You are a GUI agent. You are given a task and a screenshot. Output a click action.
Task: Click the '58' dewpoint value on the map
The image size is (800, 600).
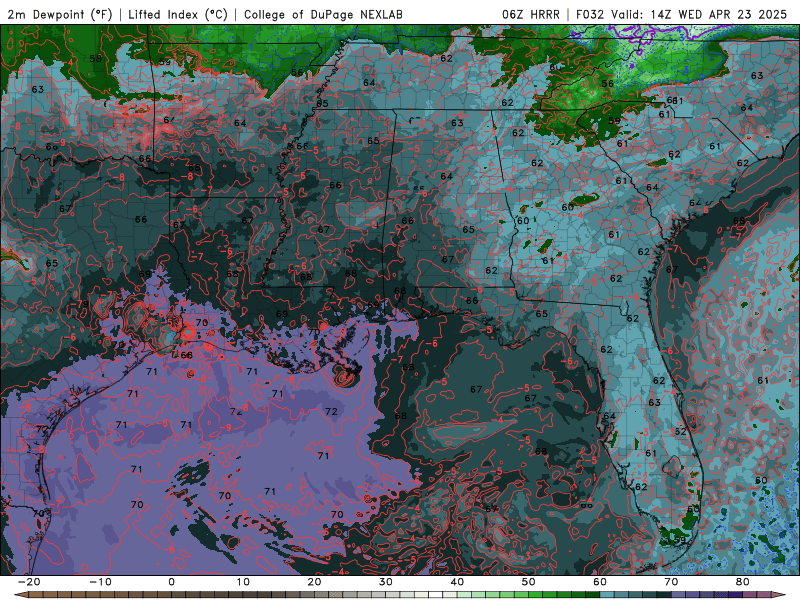pos(95,58)
